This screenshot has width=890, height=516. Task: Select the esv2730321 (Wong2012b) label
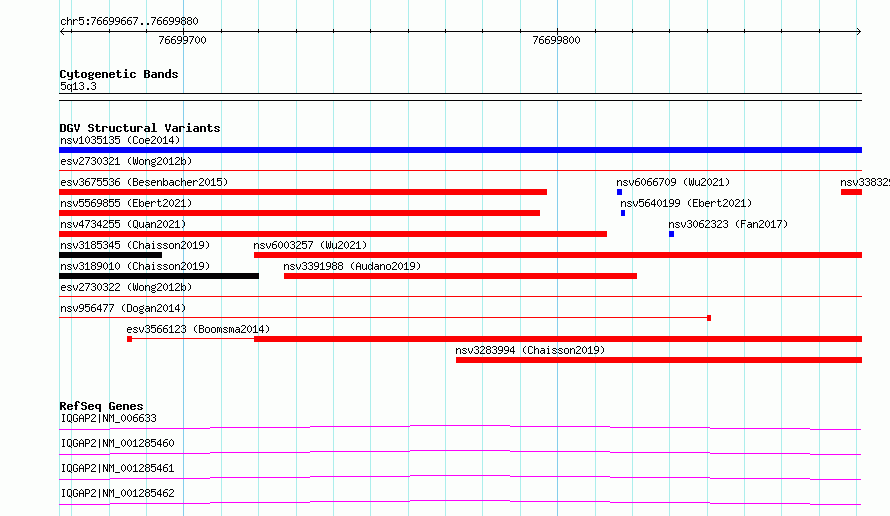coord(126,161)
